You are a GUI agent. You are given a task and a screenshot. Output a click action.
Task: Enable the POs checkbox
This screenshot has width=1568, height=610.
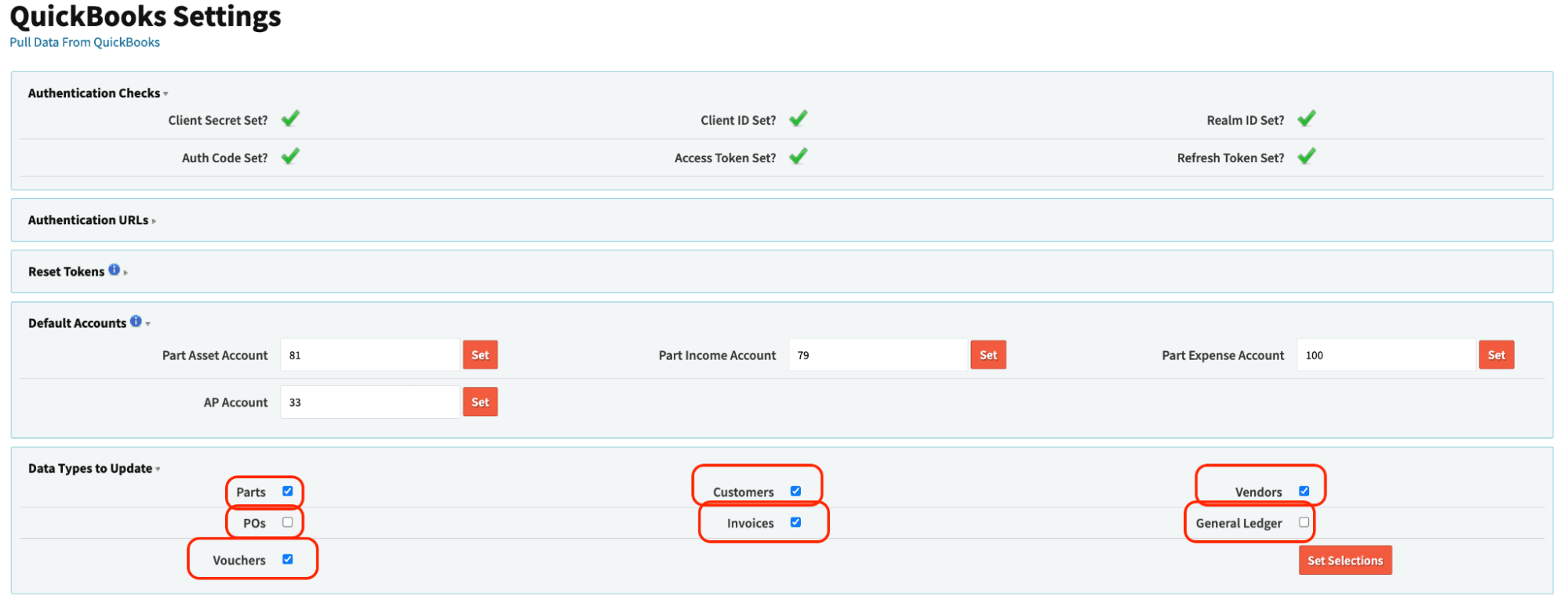tap(288, 522)
